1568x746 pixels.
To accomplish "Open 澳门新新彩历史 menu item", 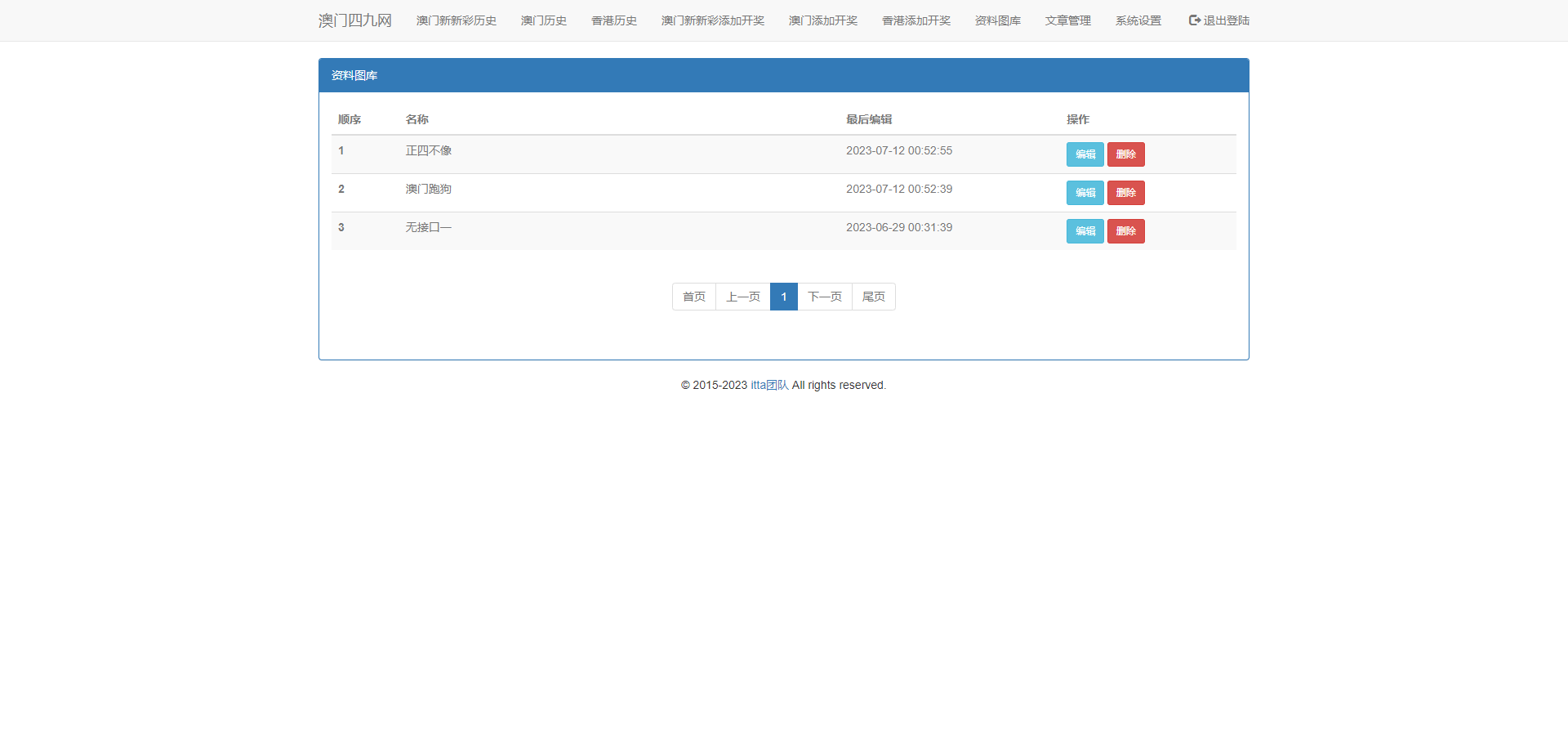I will point(456,20).
